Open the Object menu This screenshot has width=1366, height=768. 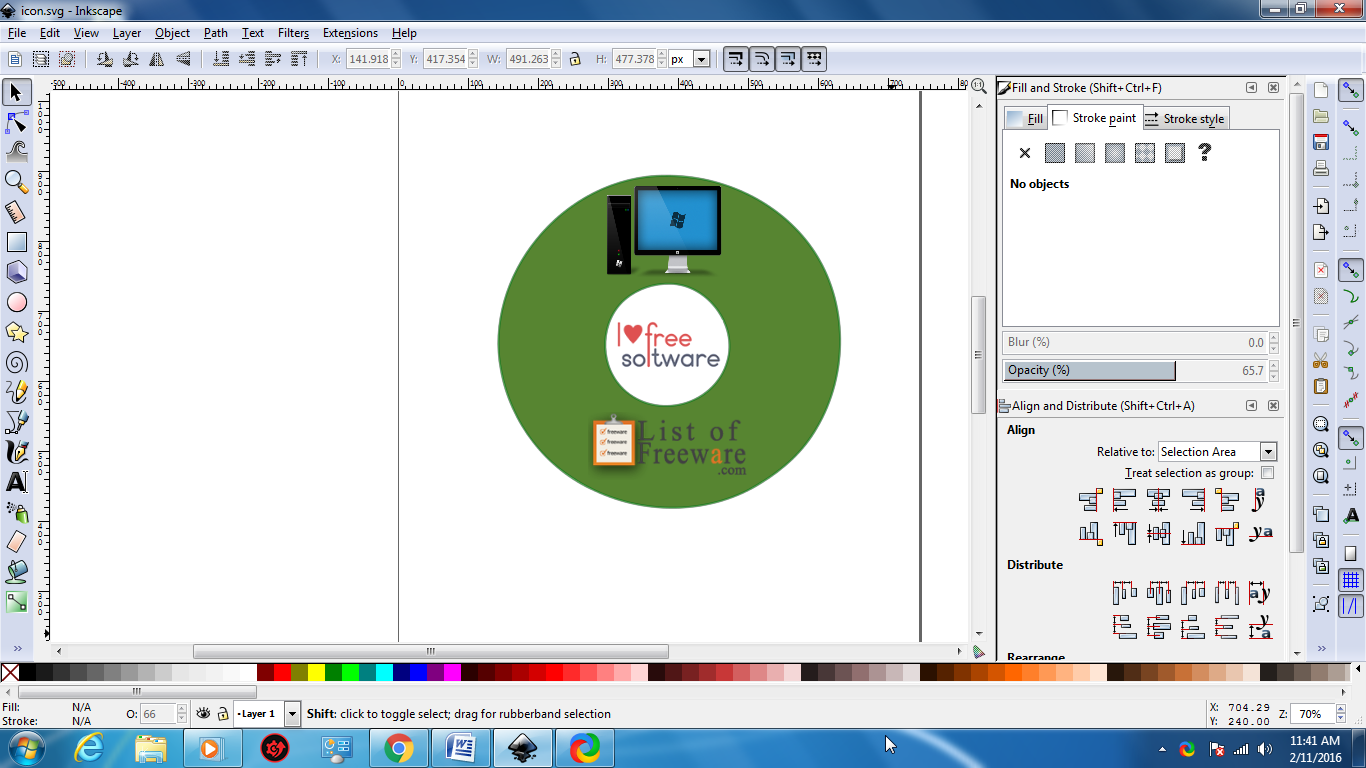point(172,33)
